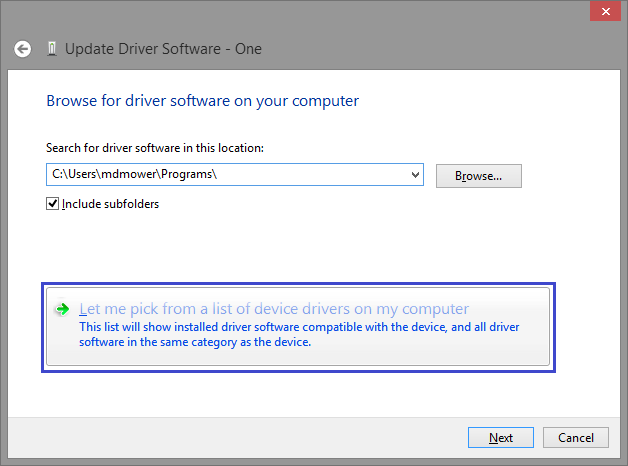Screen dimensions: 628x466
Task: Cancel the driver update wizard
Action: coord(576,438)
